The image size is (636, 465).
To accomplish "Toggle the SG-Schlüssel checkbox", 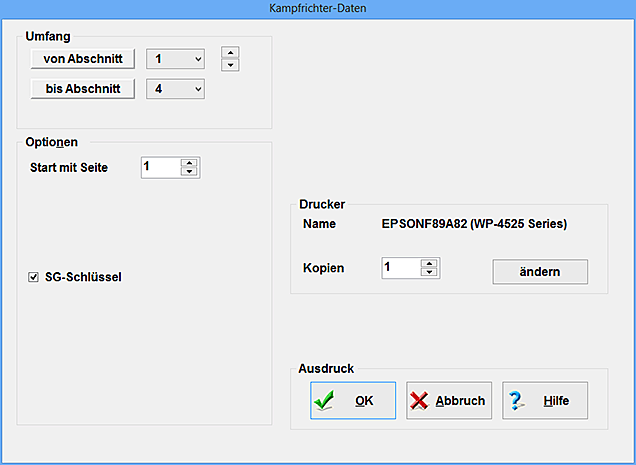I will (x=34, y=278).
